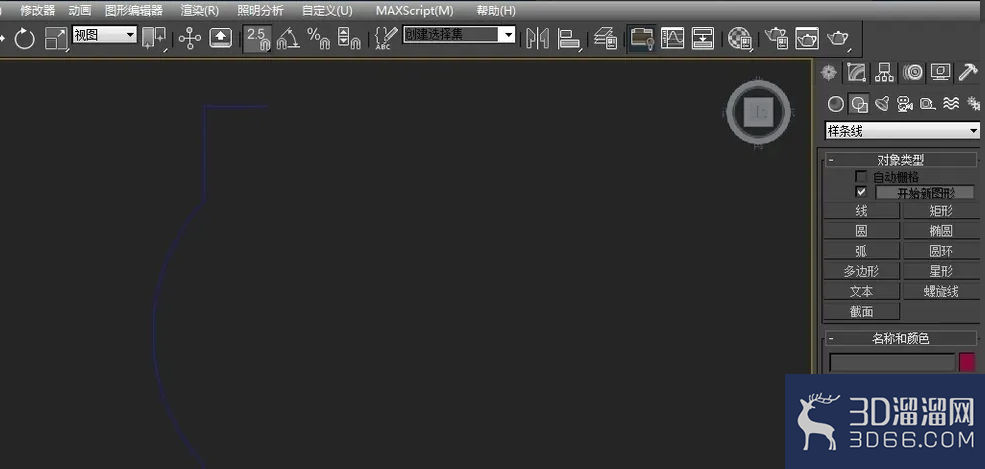Click the 星形 button
Viewport: 985px width, 469px height.
(941, 271)
